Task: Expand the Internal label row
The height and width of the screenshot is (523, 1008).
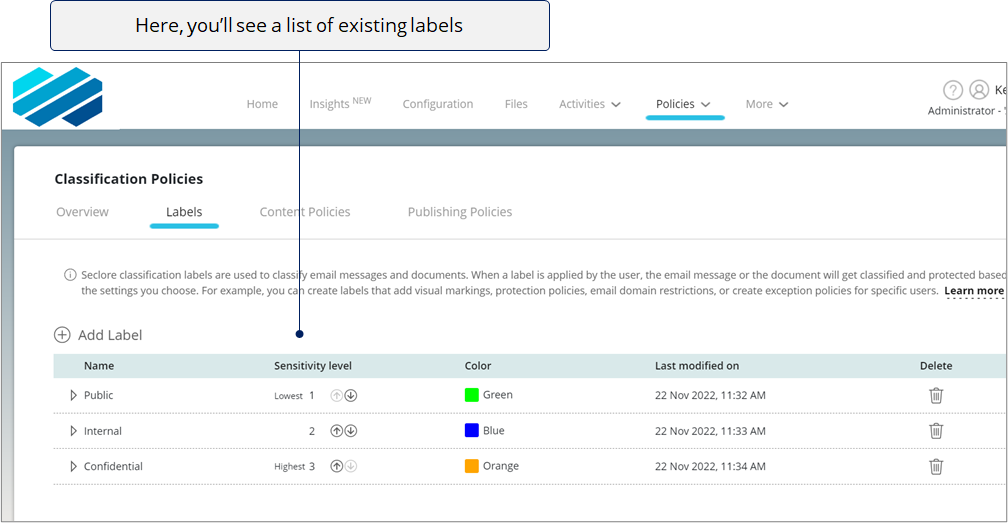Action: coord(73,431)
